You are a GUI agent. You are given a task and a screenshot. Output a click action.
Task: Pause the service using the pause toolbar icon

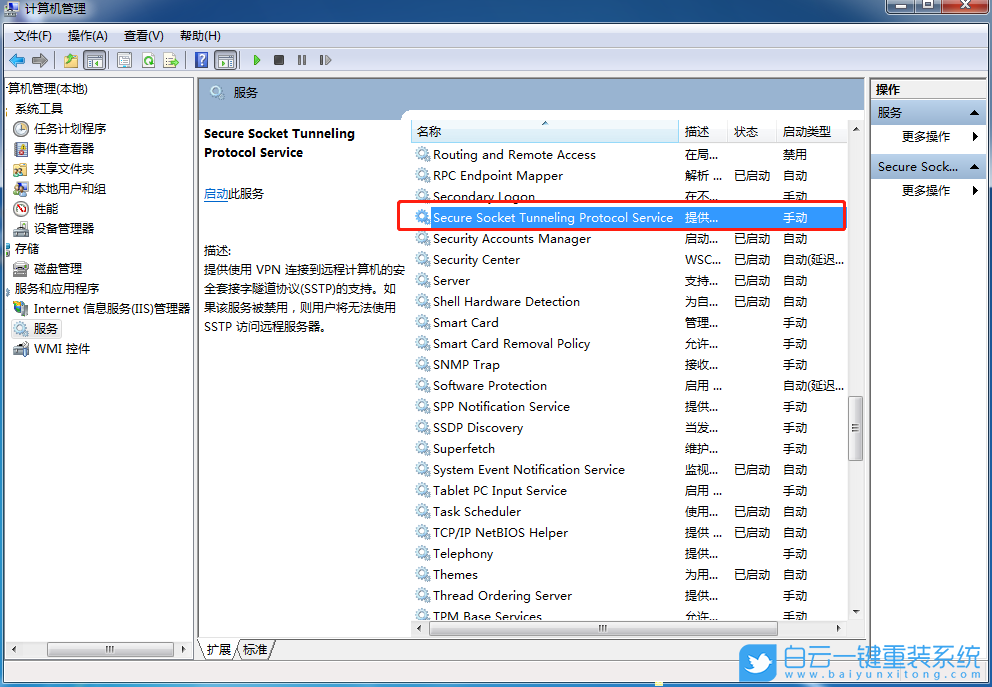[304, 60]
